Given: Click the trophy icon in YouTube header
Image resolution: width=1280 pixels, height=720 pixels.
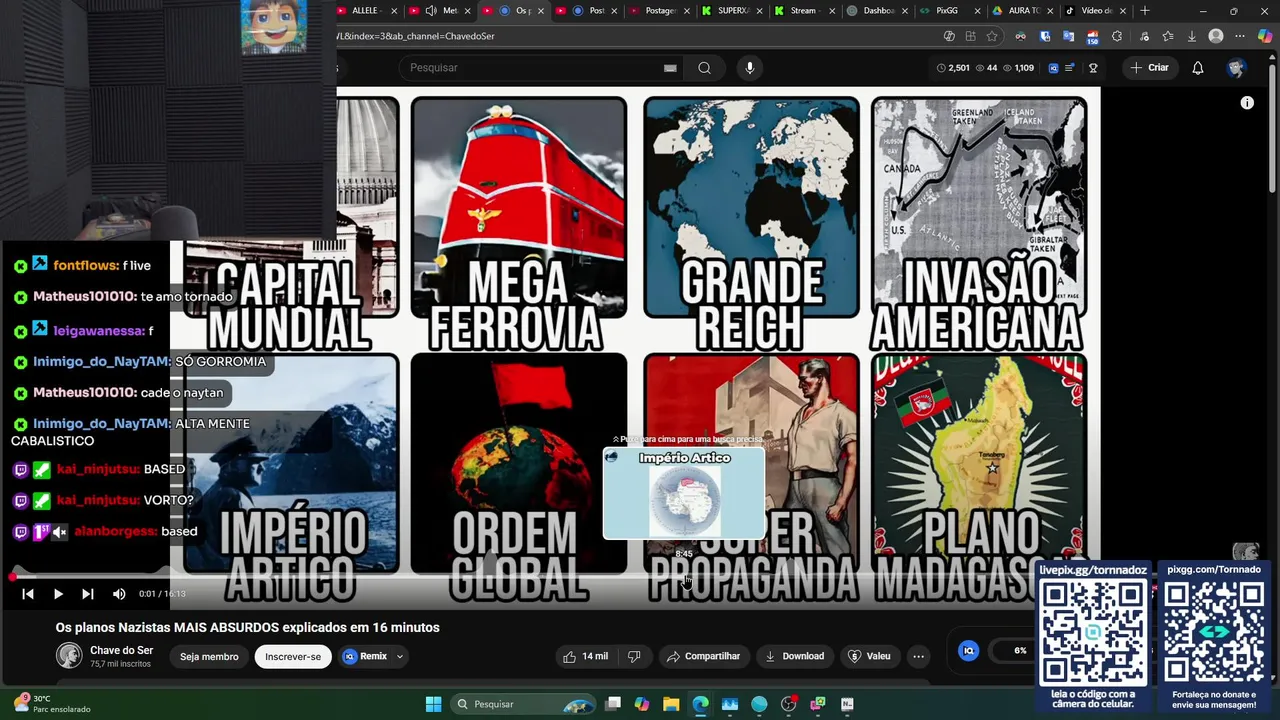Looking at the screenshot, I should pyautogui.click(x=1093, y=68).
